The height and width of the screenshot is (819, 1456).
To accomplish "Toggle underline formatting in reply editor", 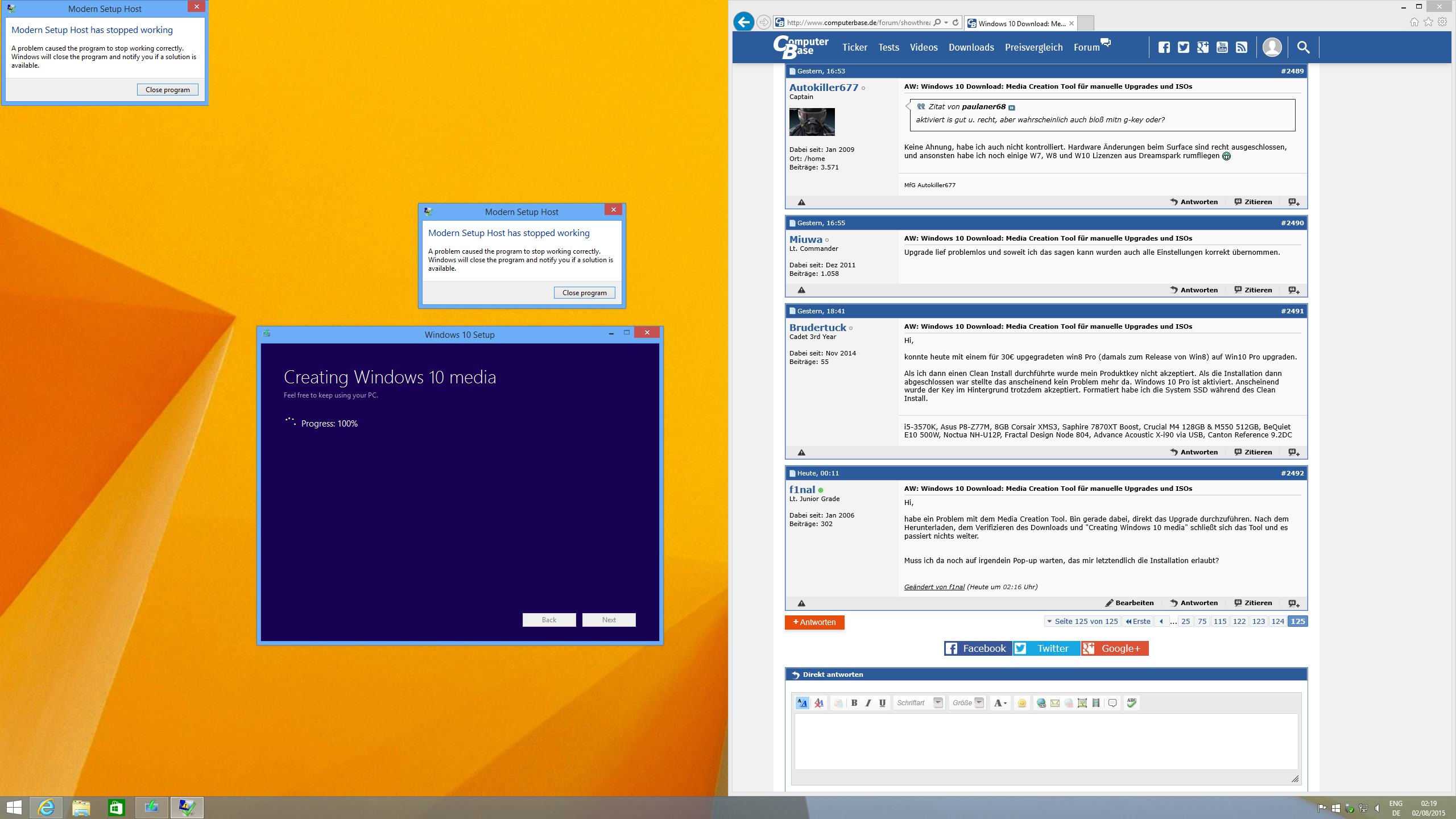I will click(x=882, y=703).
